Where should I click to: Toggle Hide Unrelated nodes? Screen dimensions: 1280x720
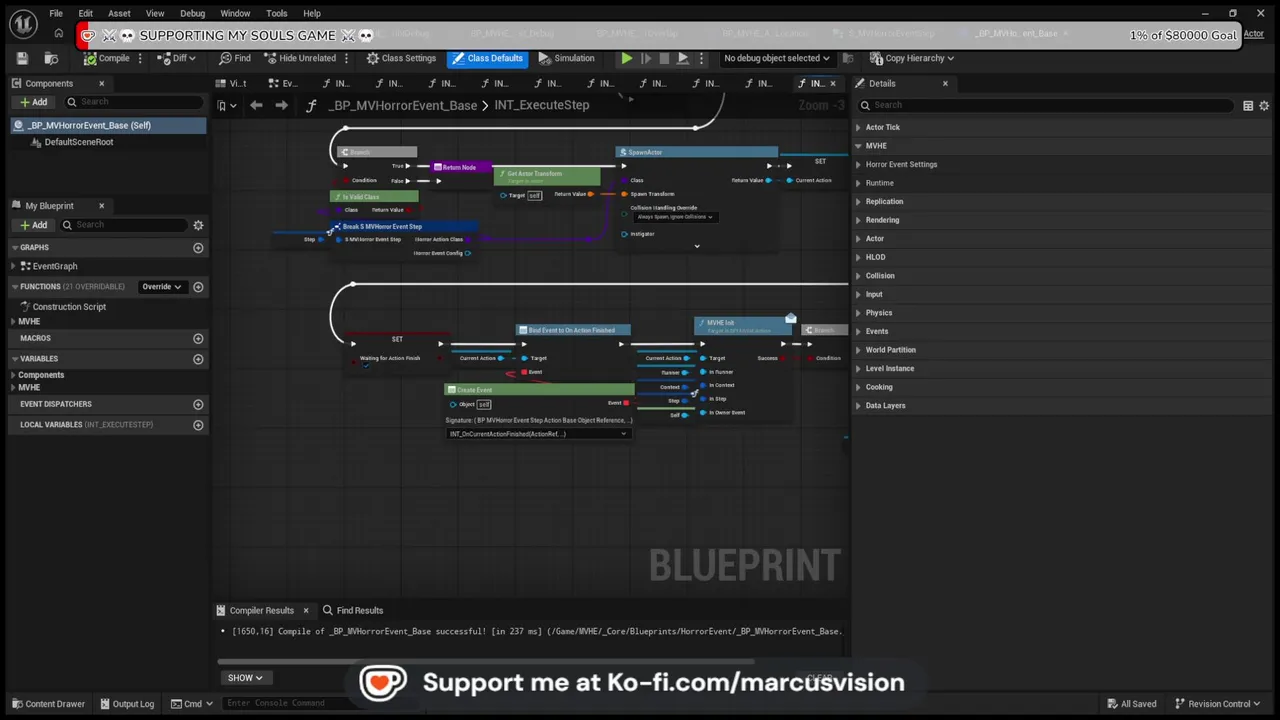point(300,58)
